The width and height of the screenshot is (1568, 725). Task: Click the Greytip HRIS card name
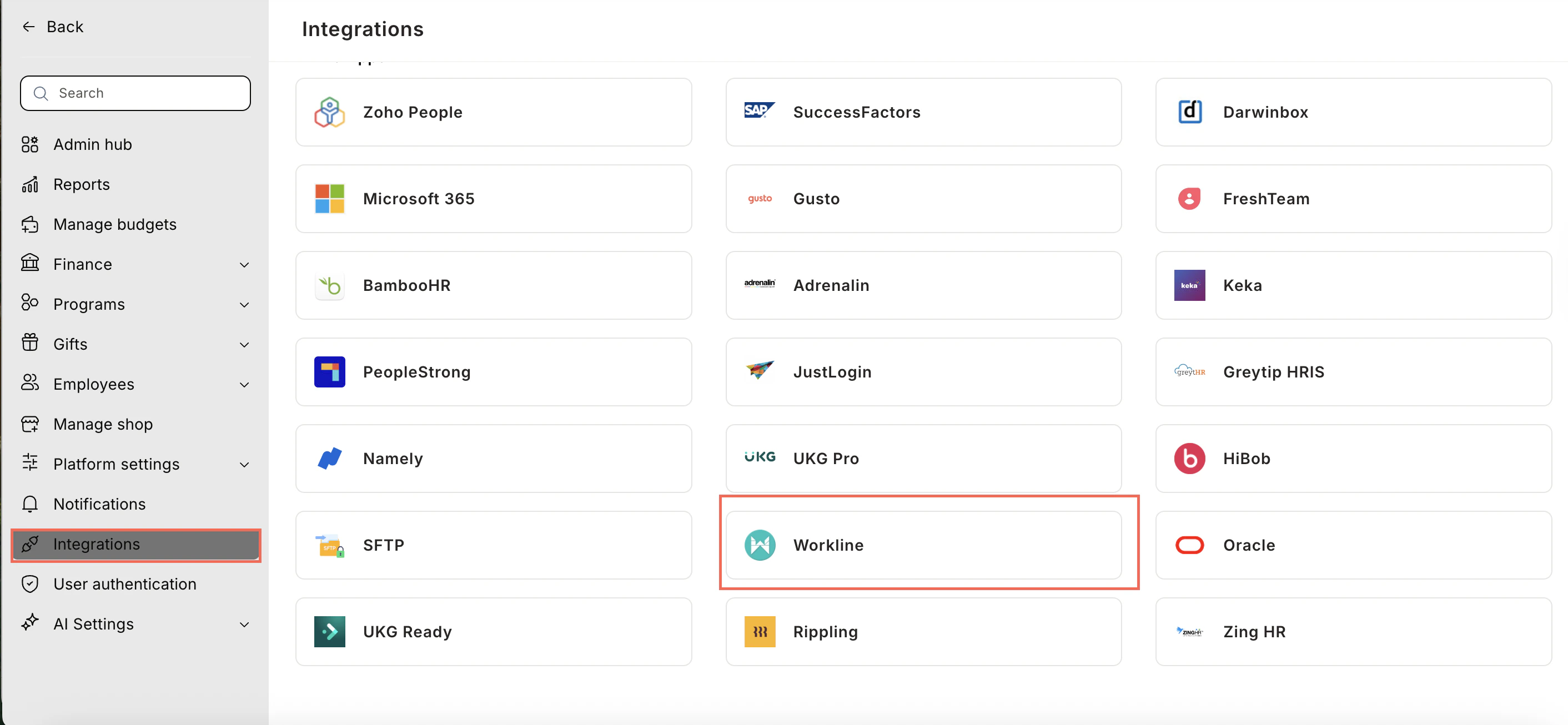[1273, 372]
